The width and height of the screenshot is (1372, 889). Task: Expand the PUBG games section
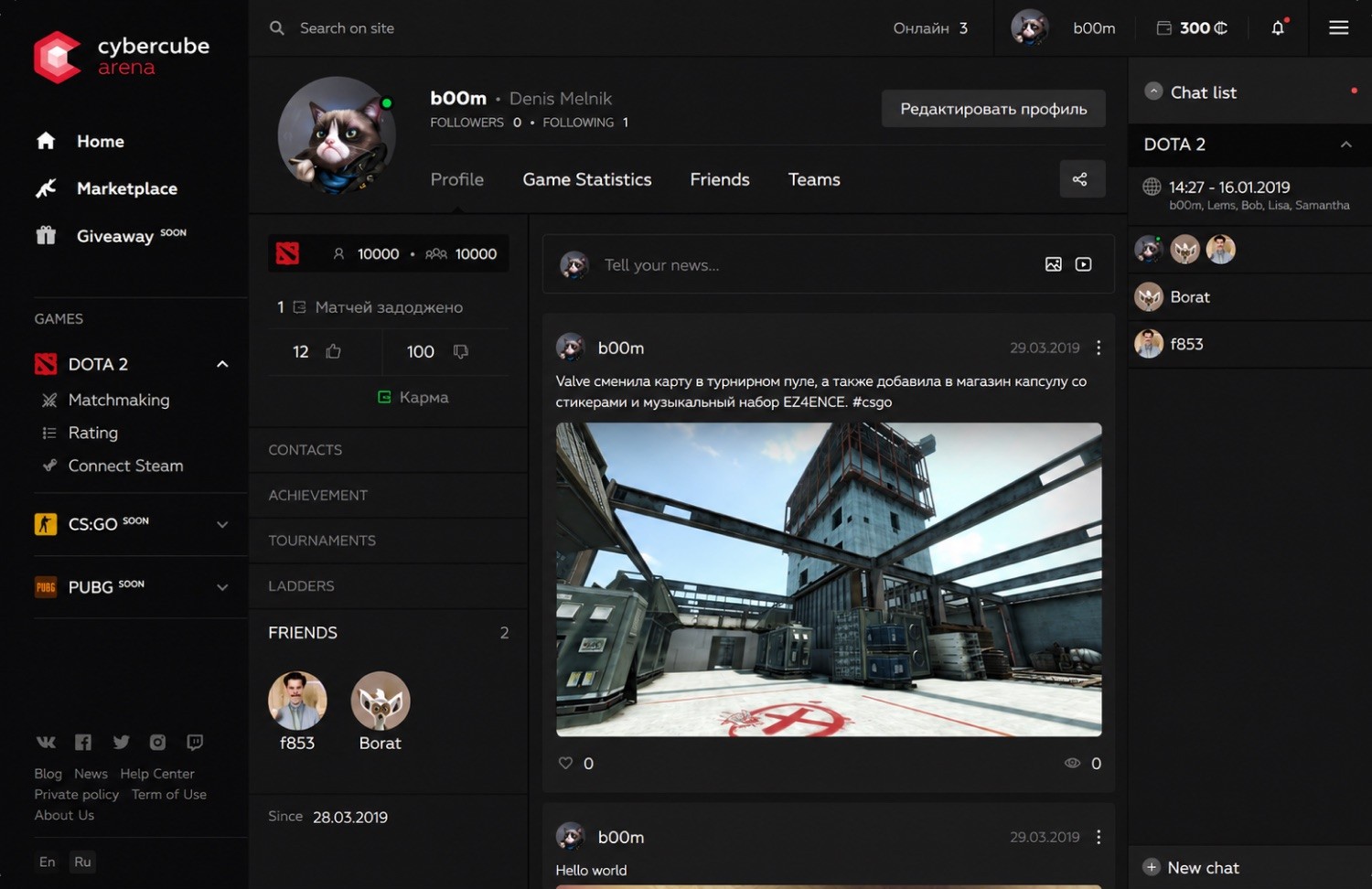222,587
